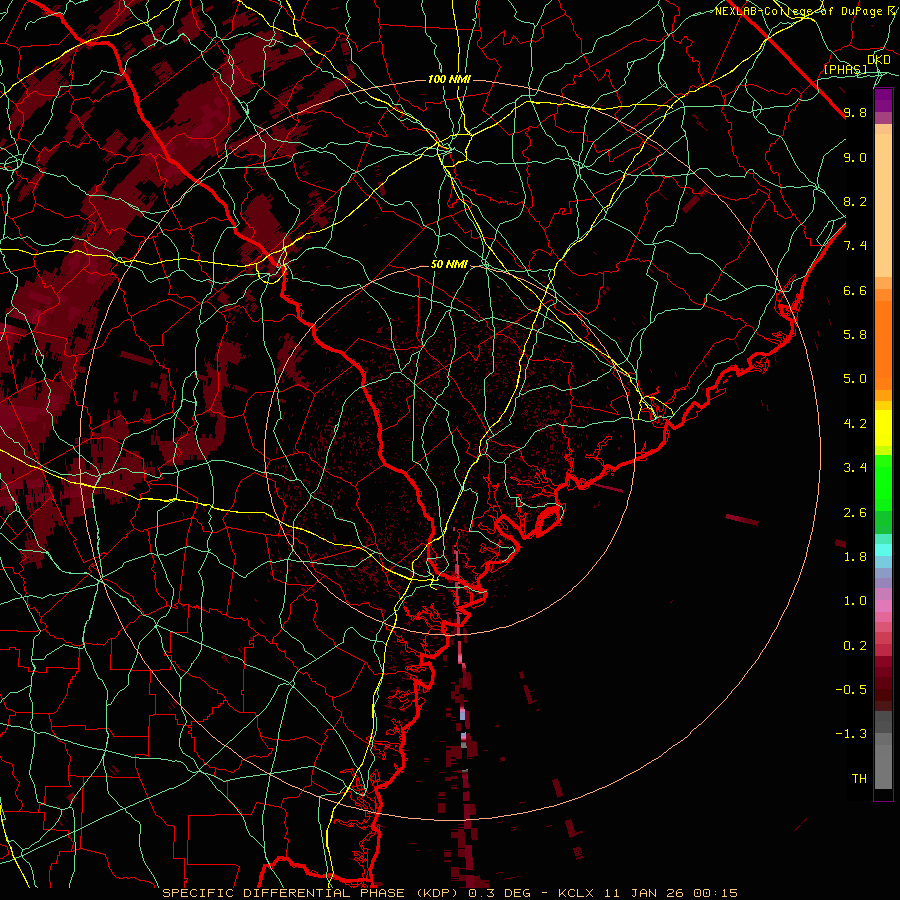Screen dimensions: 900x900
Task: Click the pink color band on the scale
Action: coord(883,606)
